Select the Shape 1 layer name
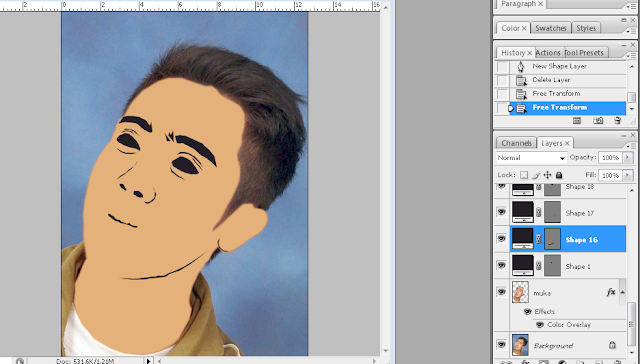Viewport: 640px width, 364px height. coord(578,266)
